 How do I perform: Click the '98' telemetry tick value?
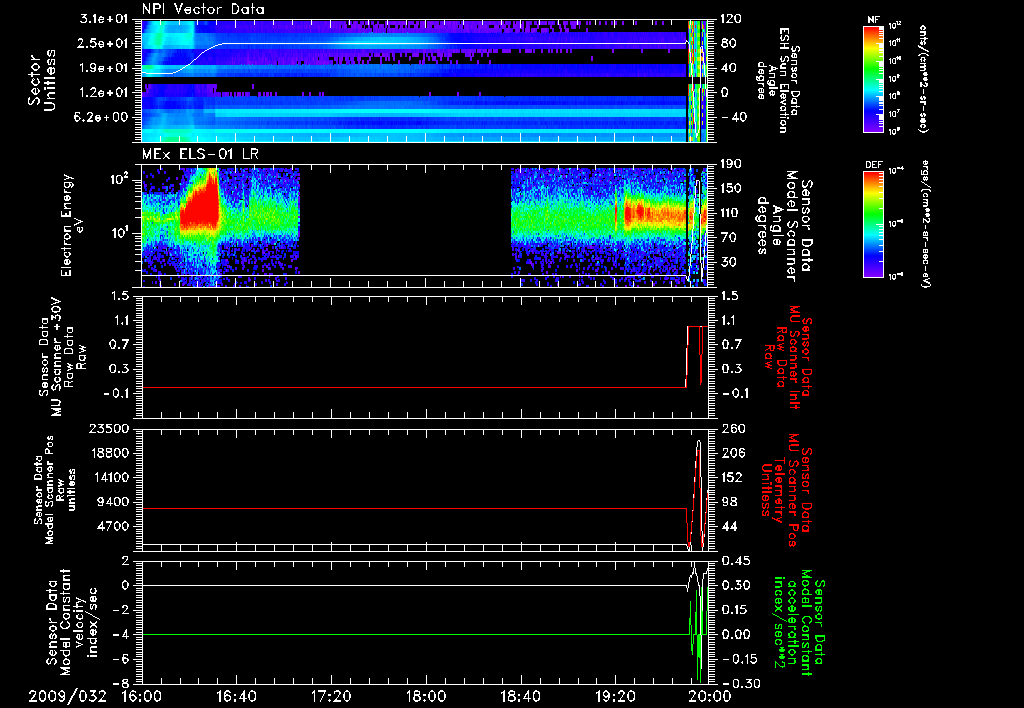pyautogui.click(x=728, y=502)
